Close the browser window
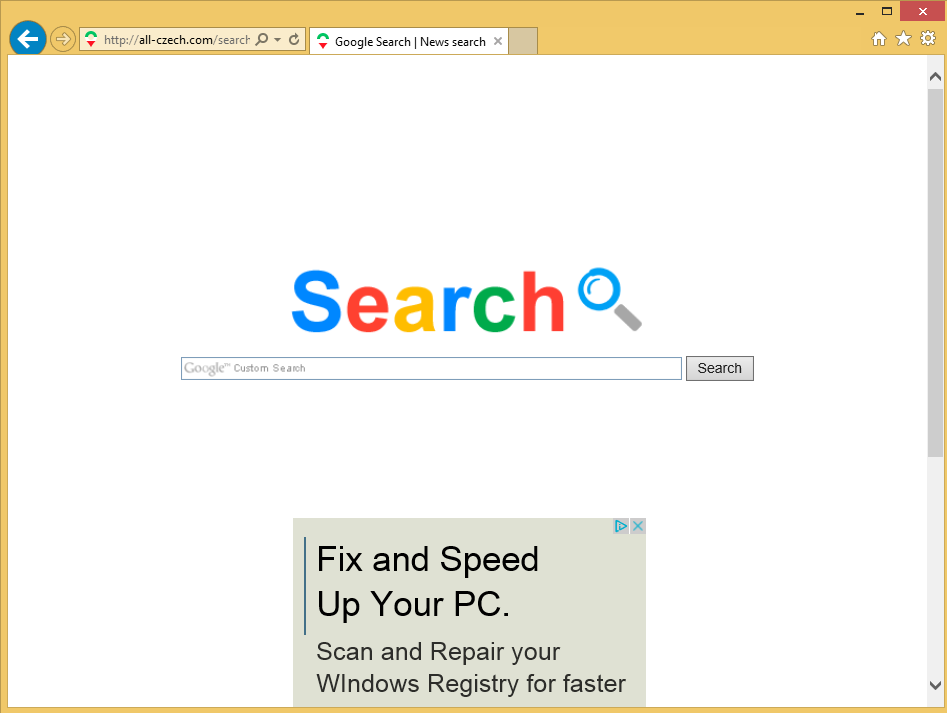This screenshot has width=947, height=713. pyautogui.click(x=922, y=11)
